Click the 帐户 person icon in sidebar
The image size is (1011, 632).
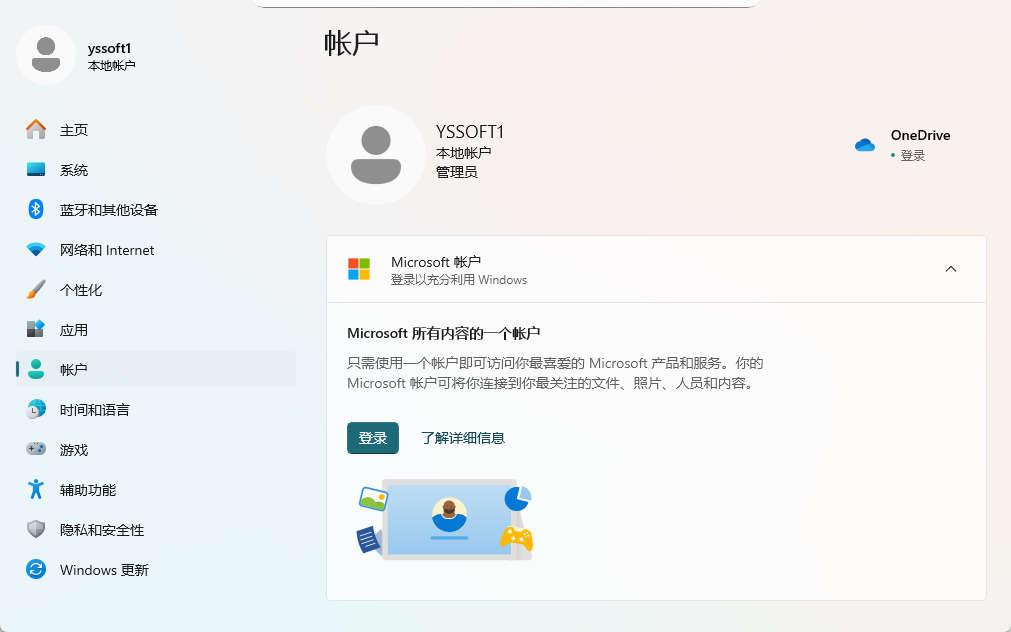click(x=36, y=369)
